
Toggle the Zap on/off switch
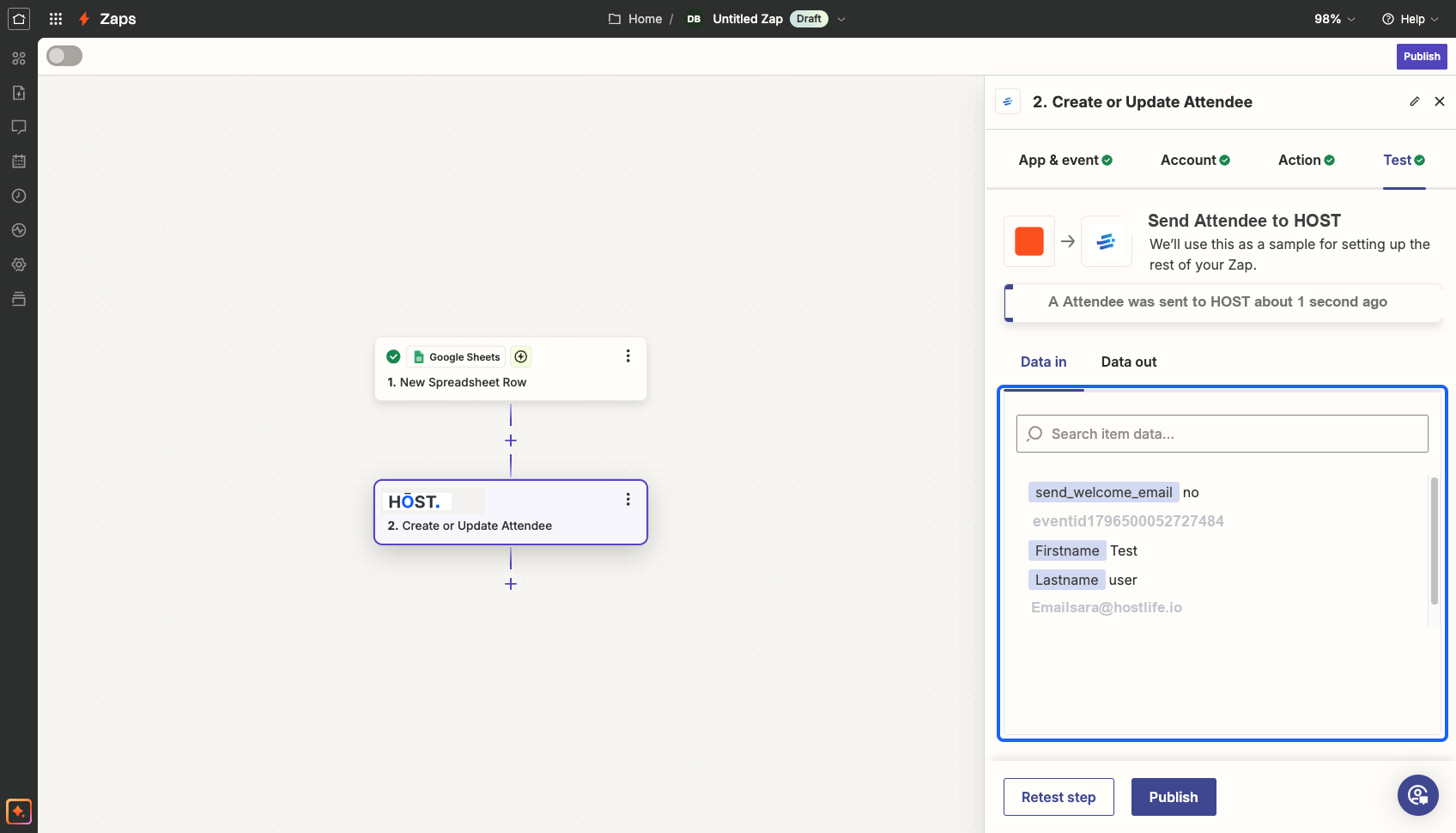pyautogui.click(x=64, y=56)
